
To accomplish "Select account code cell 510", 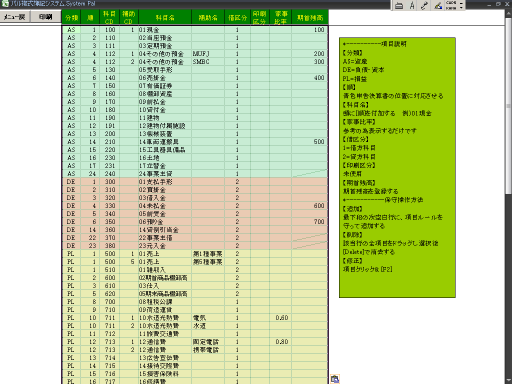I will (x=109, y=270).
